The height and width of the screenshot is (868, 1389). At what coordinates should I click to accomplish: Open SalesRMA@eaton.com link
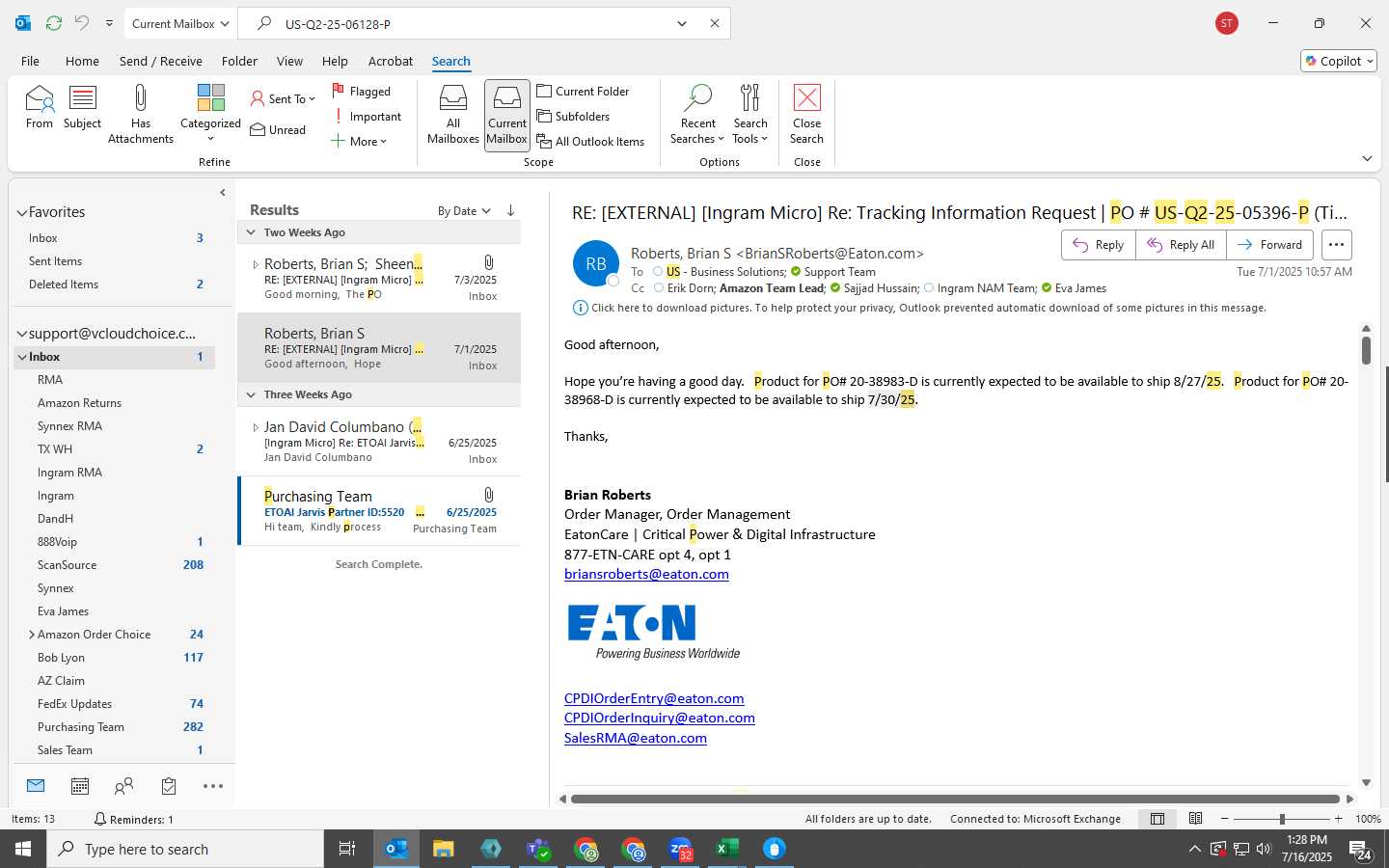pos(636,738)
